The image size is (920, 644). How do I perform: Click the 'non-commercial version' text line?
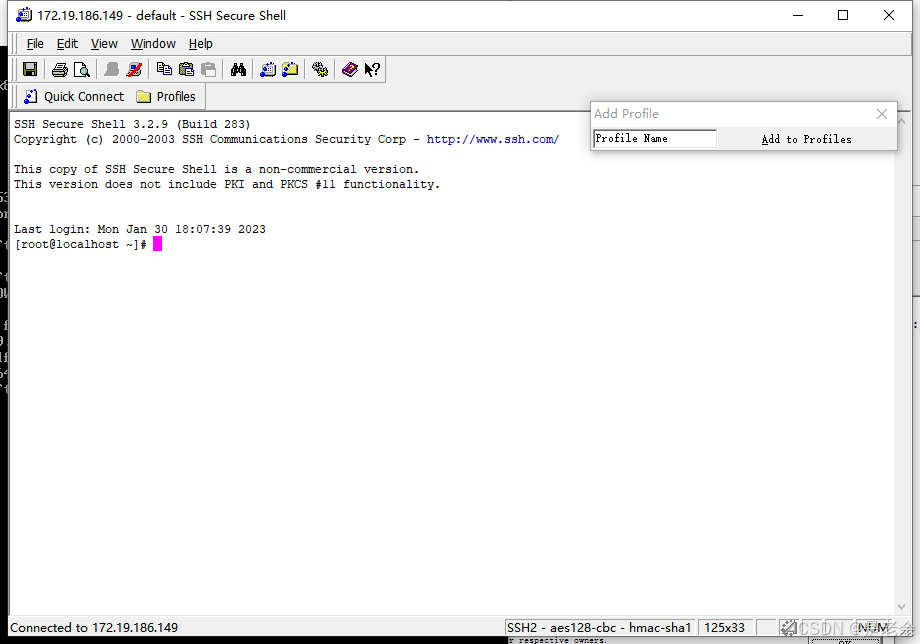(x=217, y=170)
